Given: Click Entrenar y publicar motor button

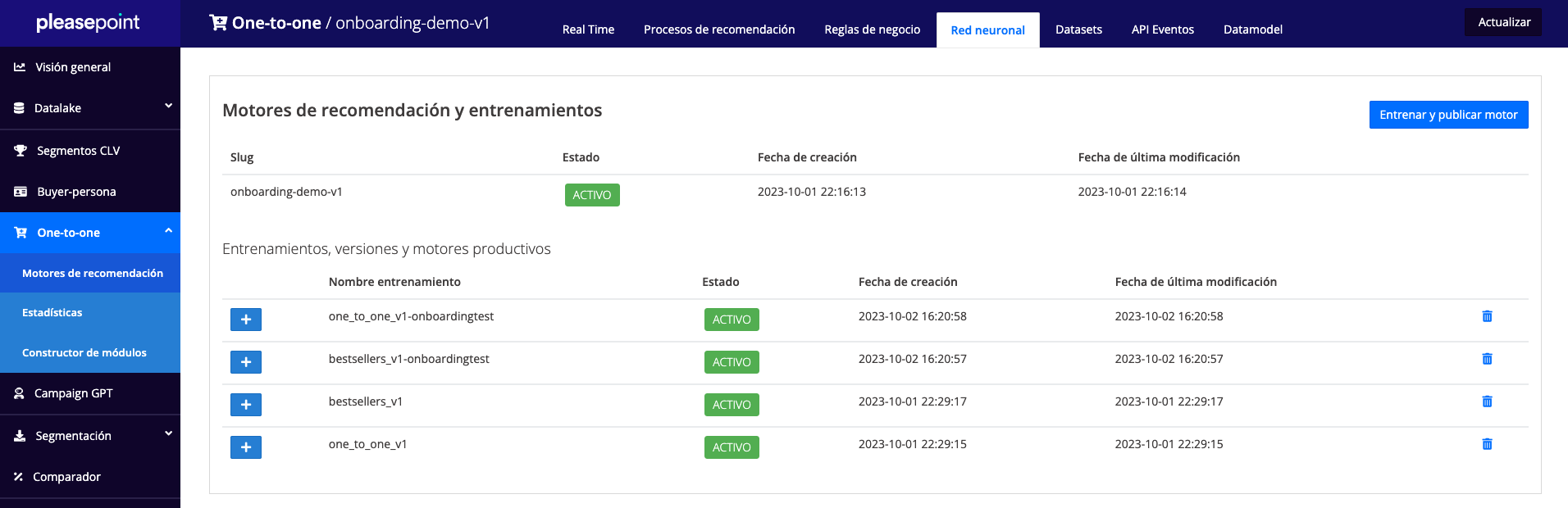Looking at the screenshot, I should click(x=1448, y=115).
